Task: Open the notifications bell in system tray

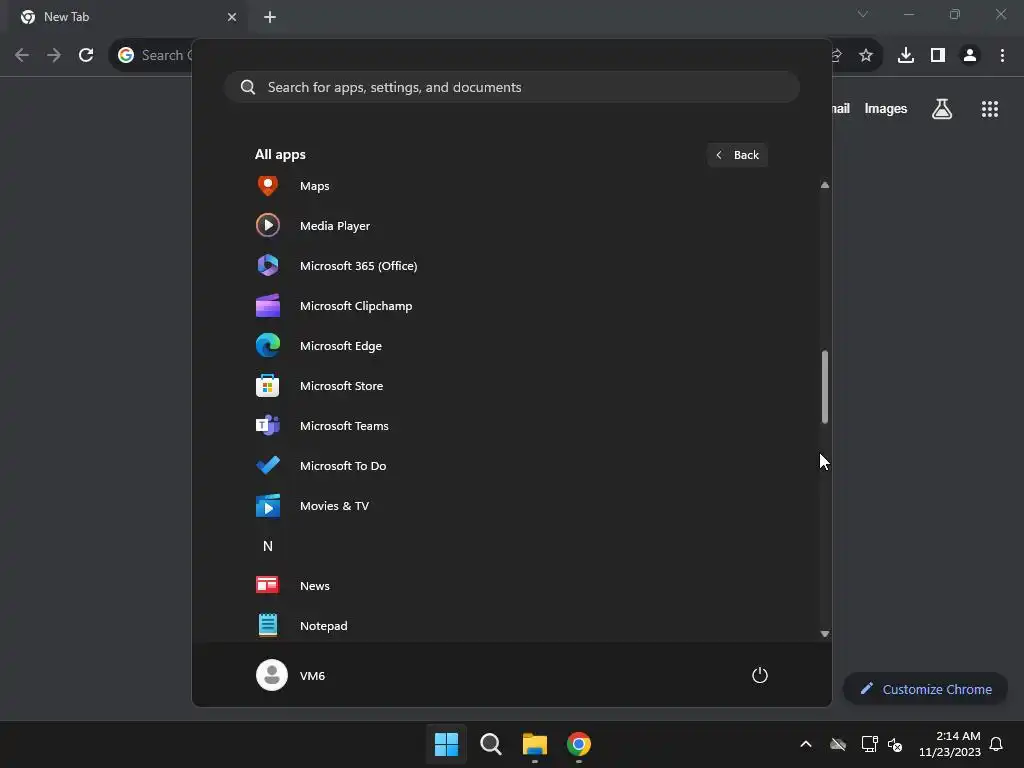Action: tap(996, 744)
